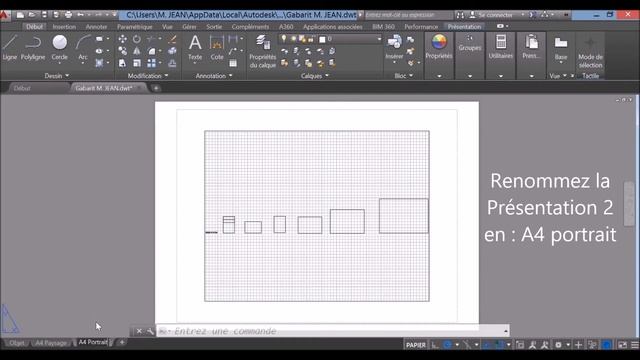
Task: Expand the Bloc panel
Action: 404,76
